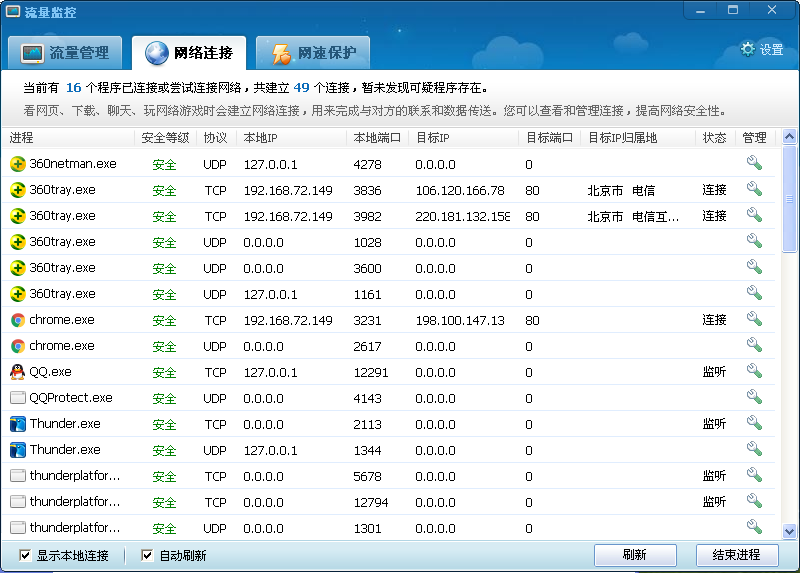Click the scrollbar down arrow in connection list
This screenshot has width=800, height=573.
click(x=789, y=531)
